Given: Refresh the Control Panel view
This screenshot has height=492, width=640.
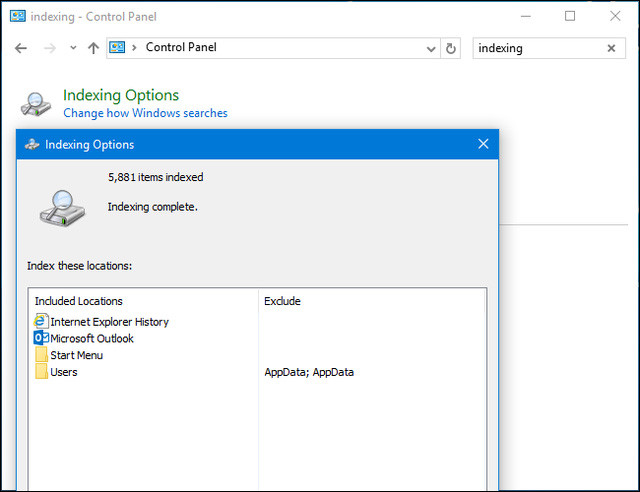Looking at the screenshot, I should [x=452, y=48].
